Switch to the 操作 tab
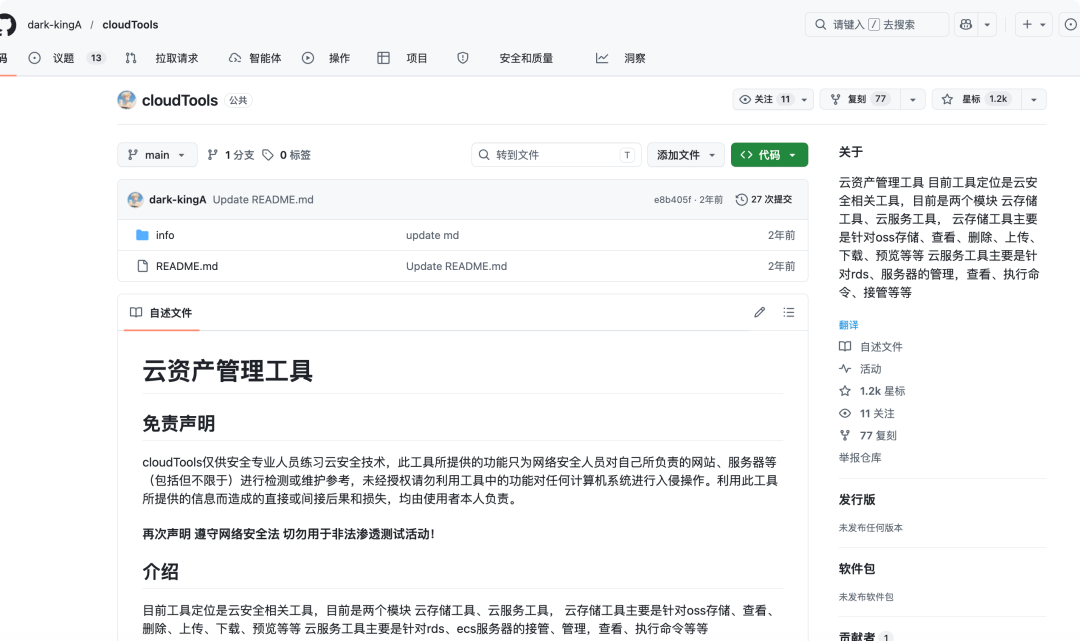The width and height of the screenshot is (1080, 641). (x=326, y=59)
